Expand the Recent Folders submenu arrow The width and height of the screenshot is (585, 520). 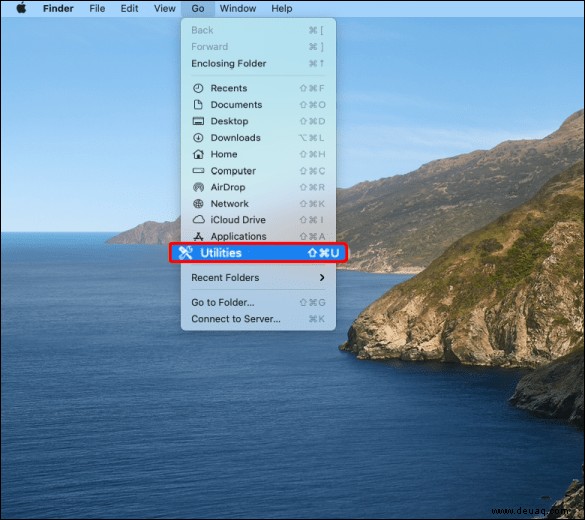pos(322,278)
